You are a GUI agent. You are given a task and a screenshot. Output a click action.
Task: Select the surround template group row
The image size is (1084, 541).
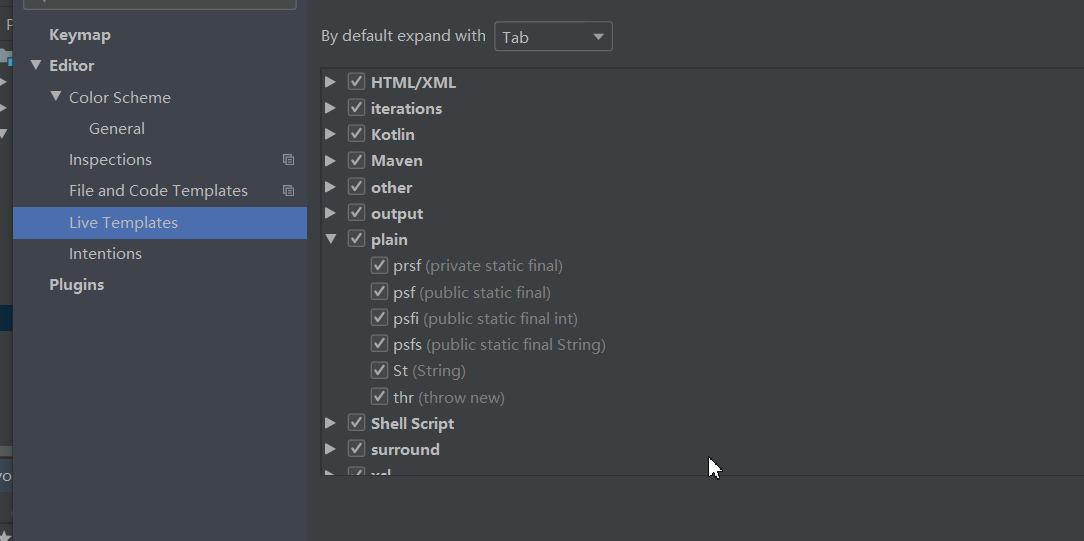coord(405,450)
